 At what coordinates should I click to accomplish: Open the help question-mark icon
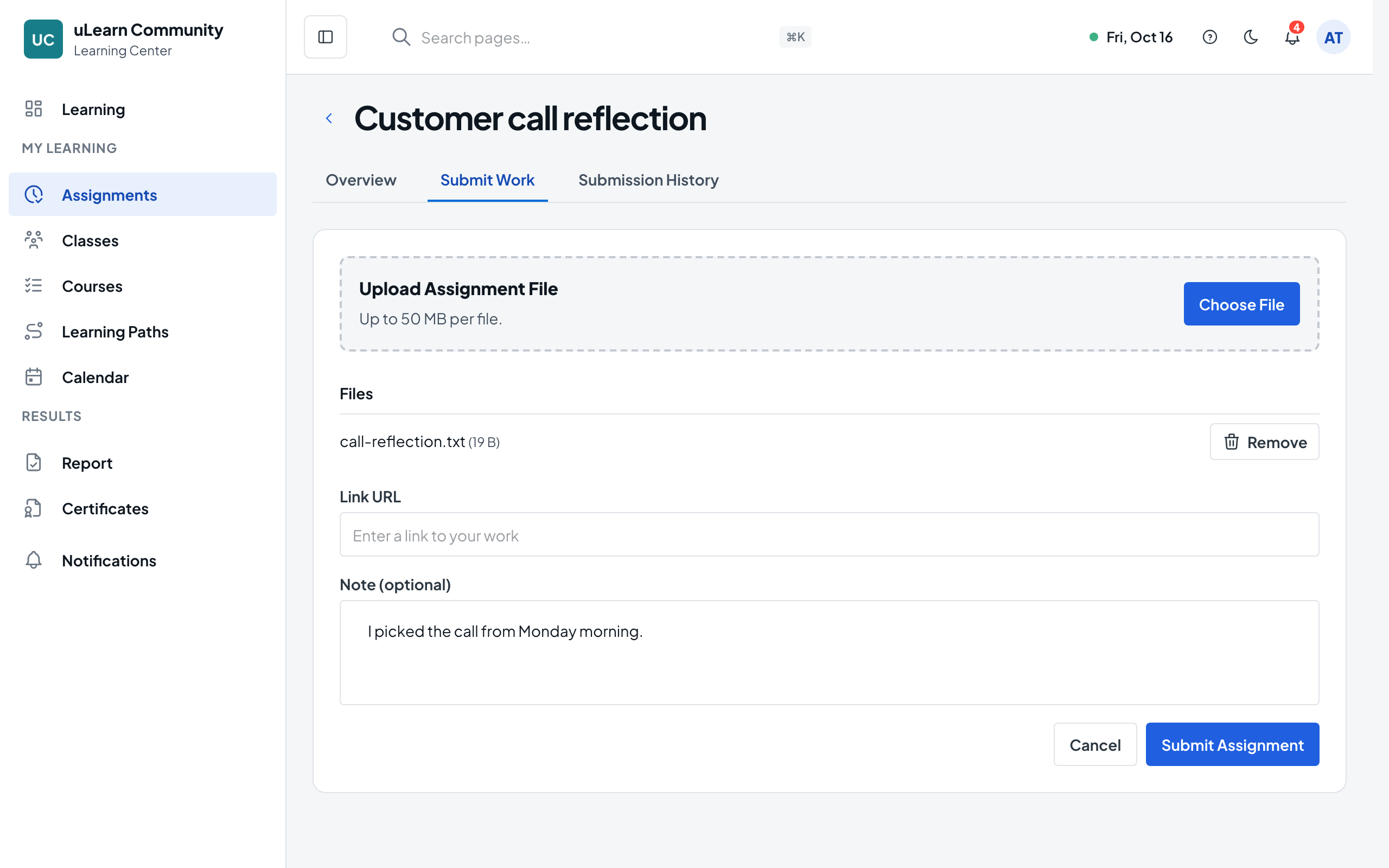pyautogui.click(x=1209, y=37)
